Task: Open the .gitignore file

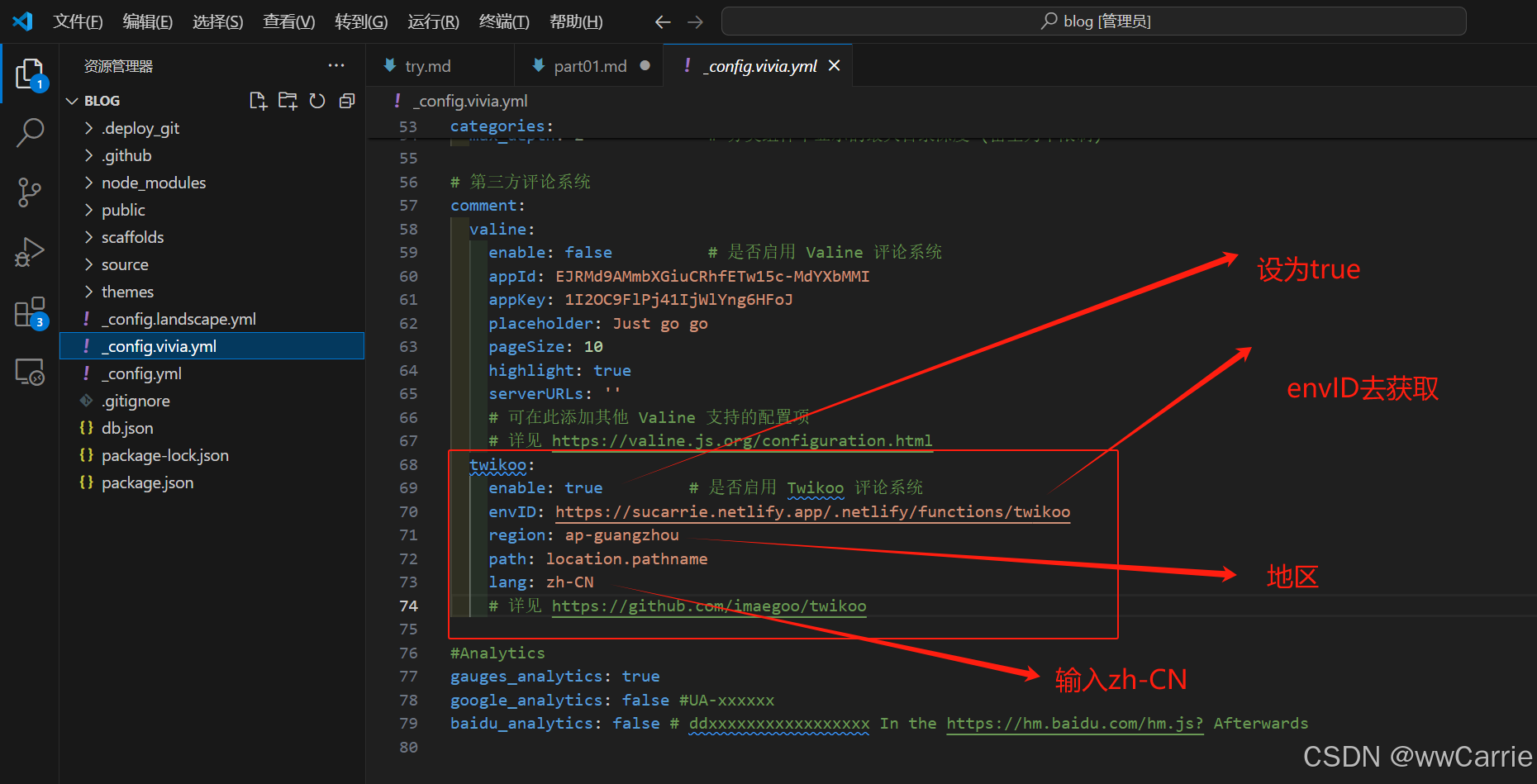Action: (212, 401)
